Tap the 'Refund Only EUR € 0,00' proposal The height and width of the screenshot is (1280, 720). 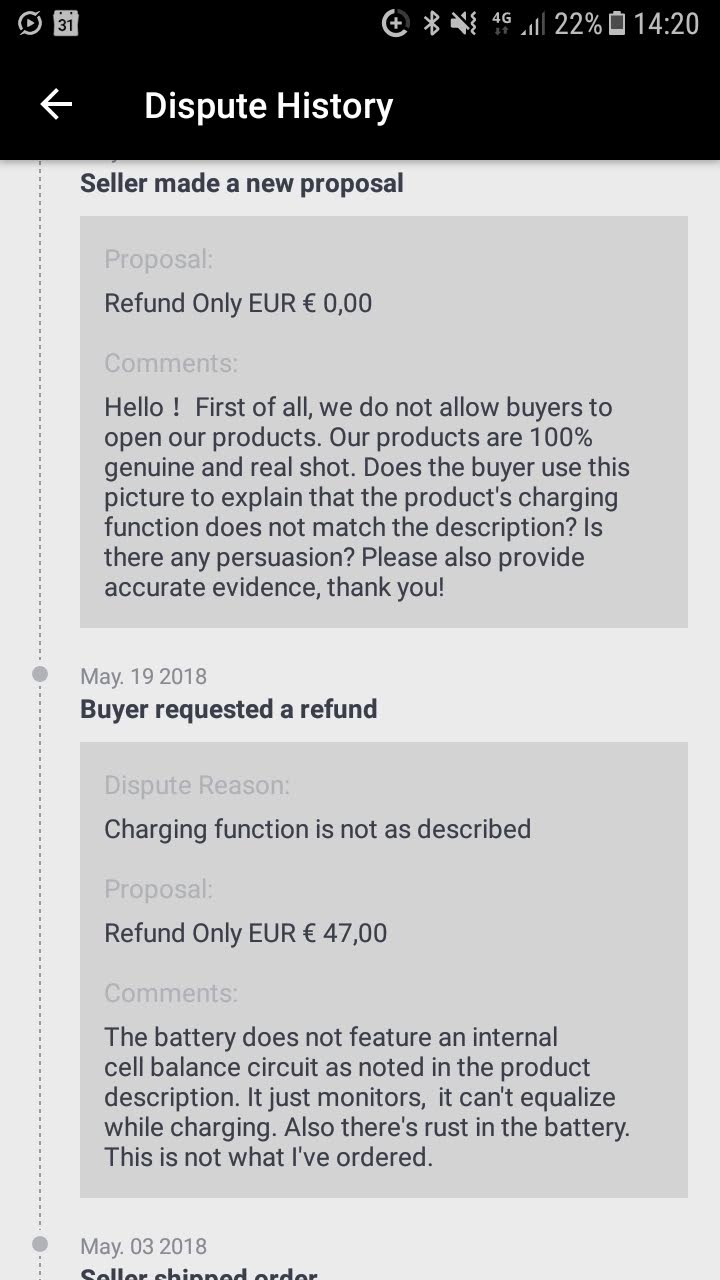(x=238, y=303)
